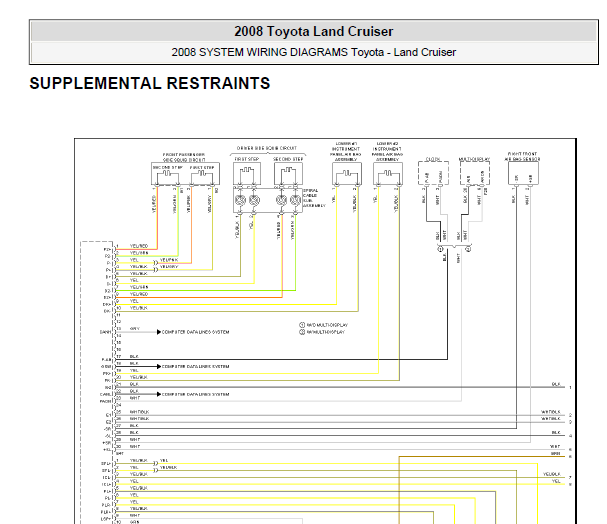Click the 'RIGHT FRONT AIR BAG SENSOR' label
The height and width of the screenshot is (524, 607).
tap(523, 156)
